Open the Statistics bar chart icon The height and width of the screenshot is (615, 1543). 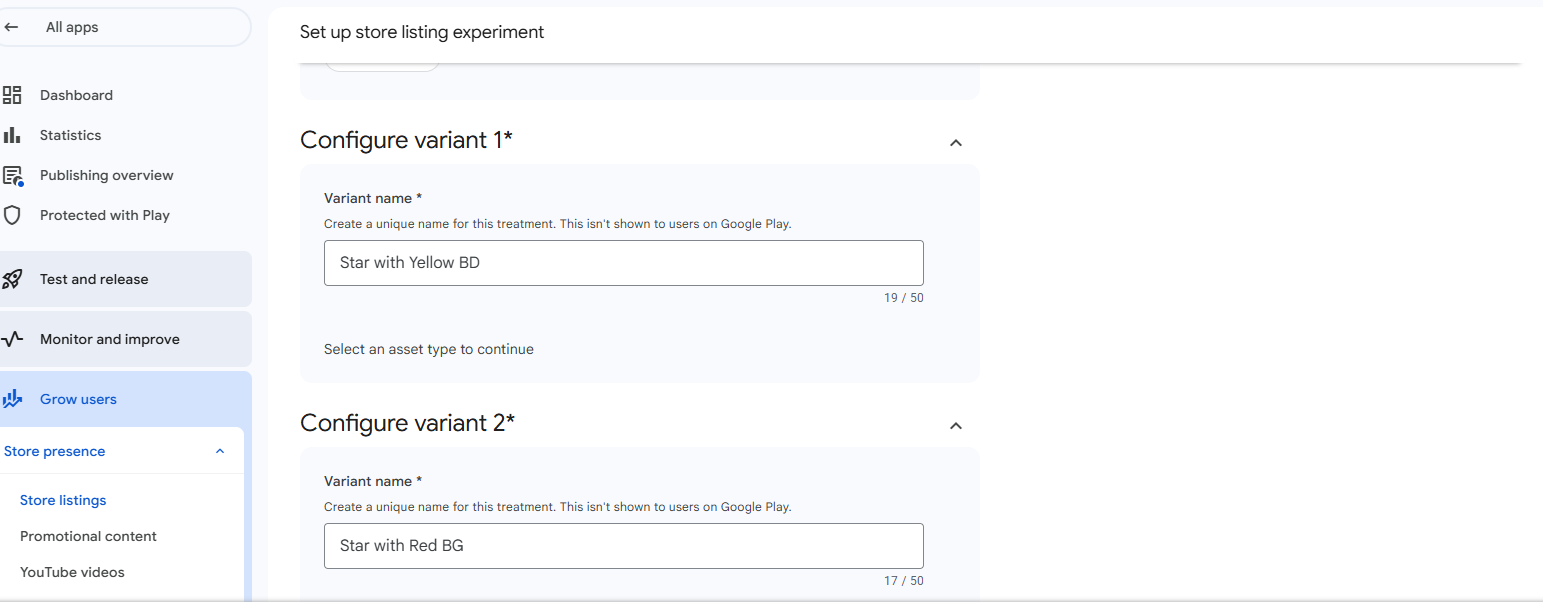[12, 135]
